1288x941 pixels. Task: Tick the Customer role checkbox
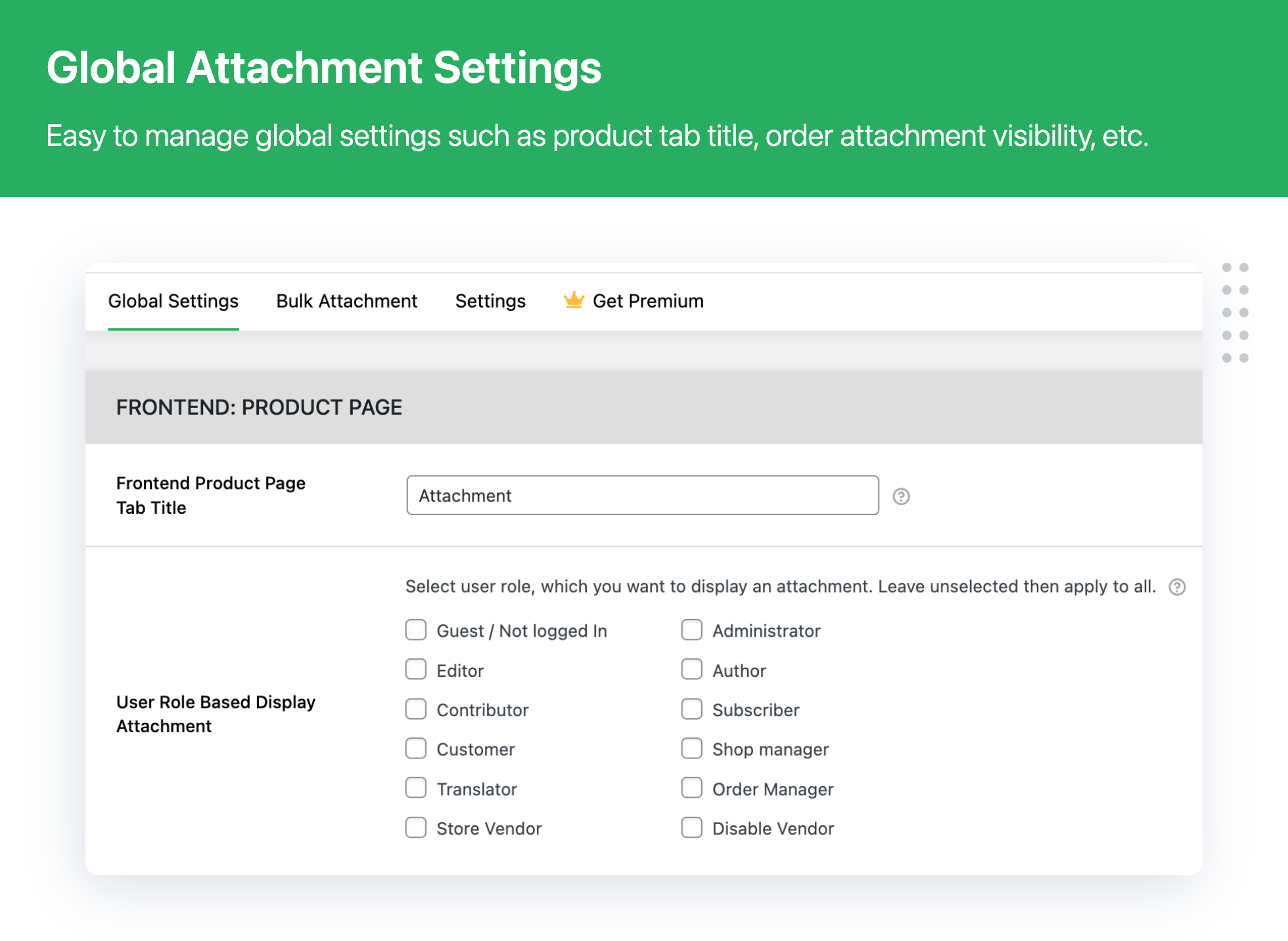click(416, 748)
